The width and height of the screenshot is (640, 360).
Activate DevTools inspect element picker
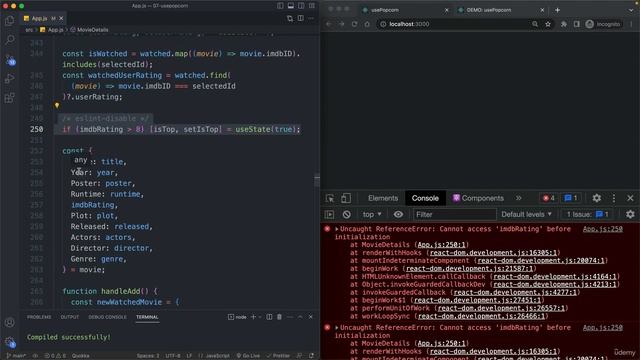pyautogui.click(x=330, y=198)
